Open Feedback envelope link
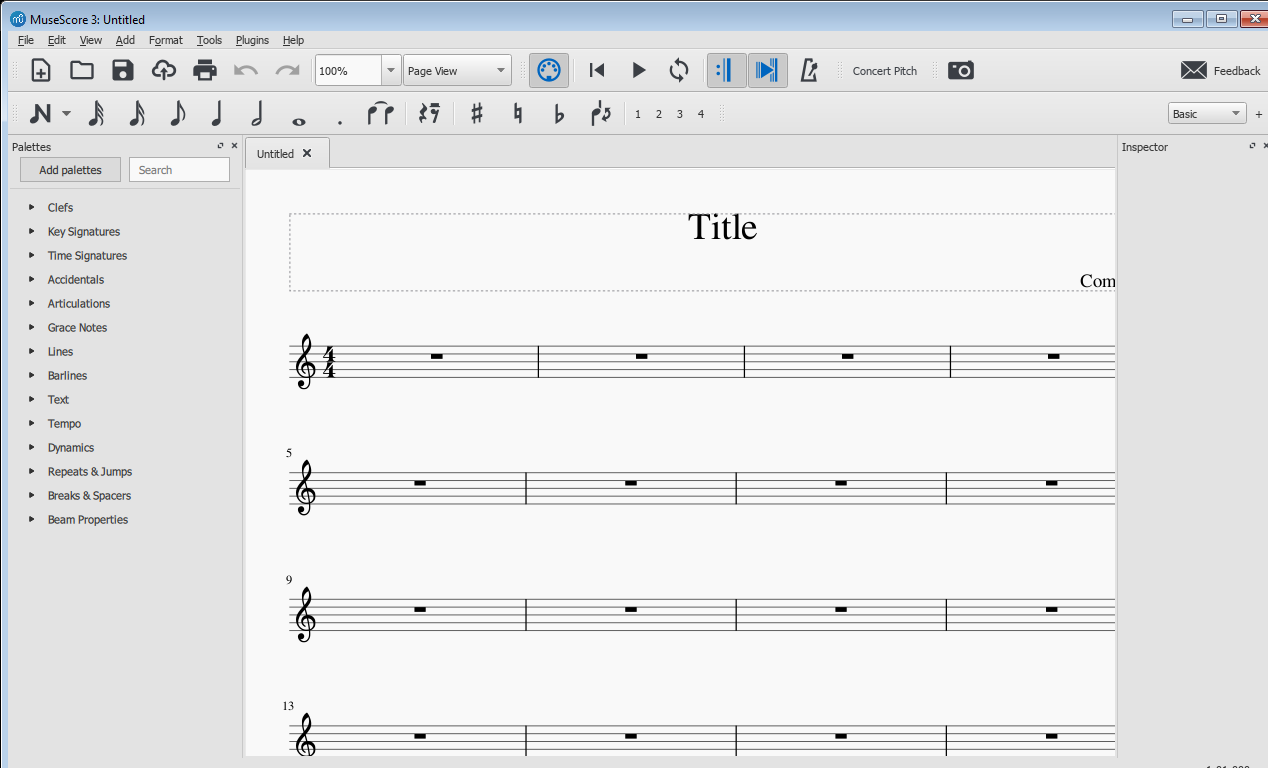1268x781 pixels. (x=1220, y=70)
